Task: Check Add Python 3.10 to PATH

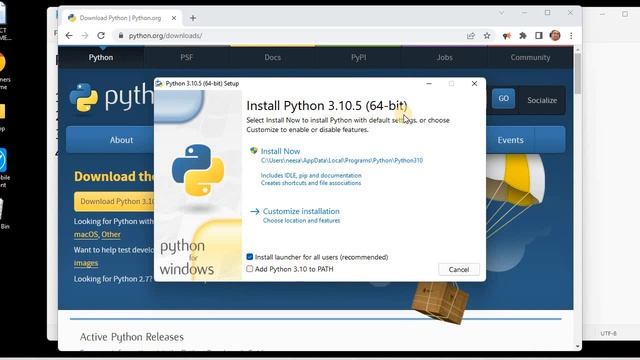Action: coord(249,269)
